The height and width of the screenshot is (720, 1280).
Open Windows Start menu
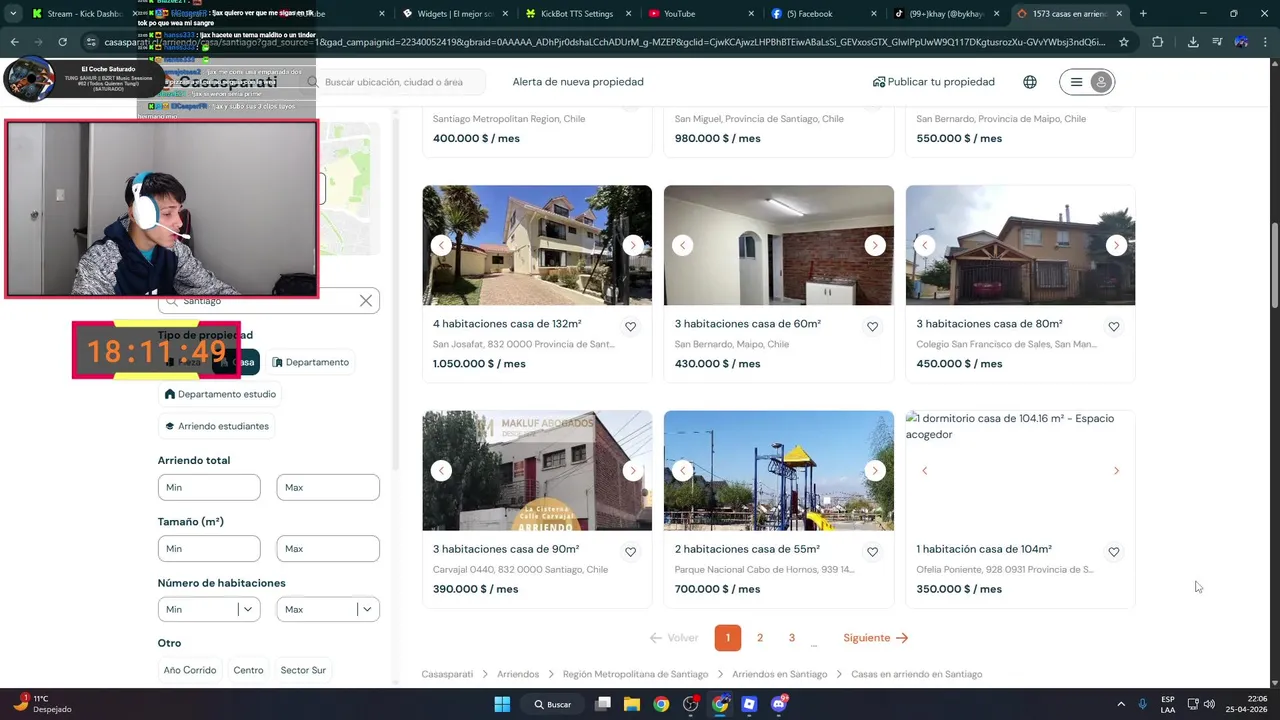point(502,704)
